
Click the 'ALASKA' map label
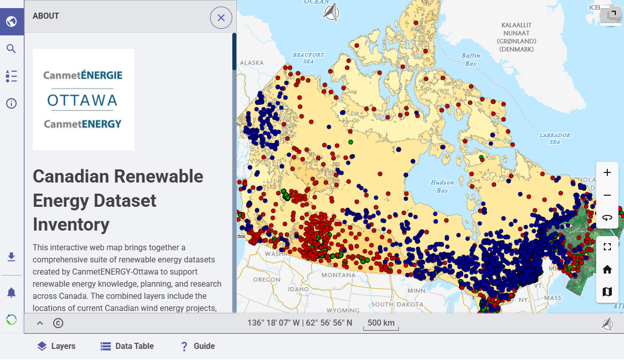[252, 62]
